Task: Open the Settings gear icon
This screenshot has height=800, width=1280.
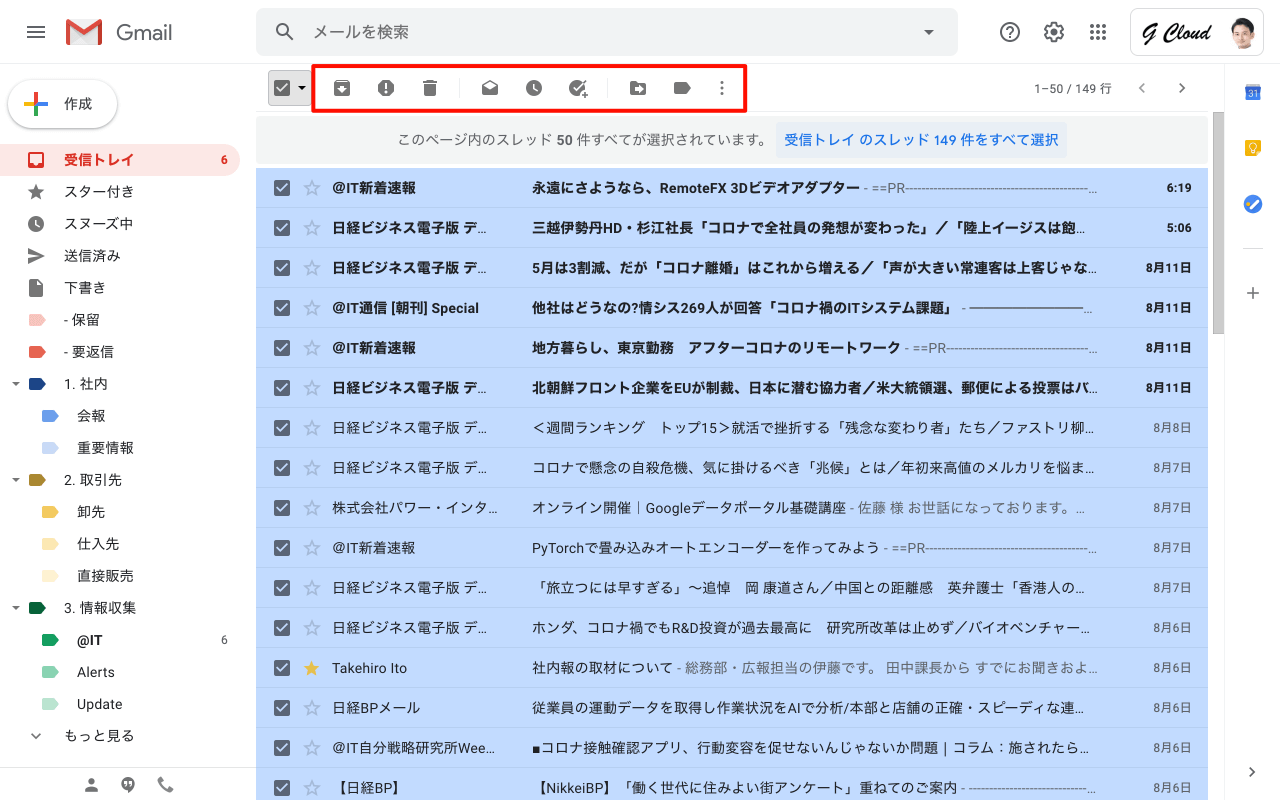Action: click(1054, 32)
